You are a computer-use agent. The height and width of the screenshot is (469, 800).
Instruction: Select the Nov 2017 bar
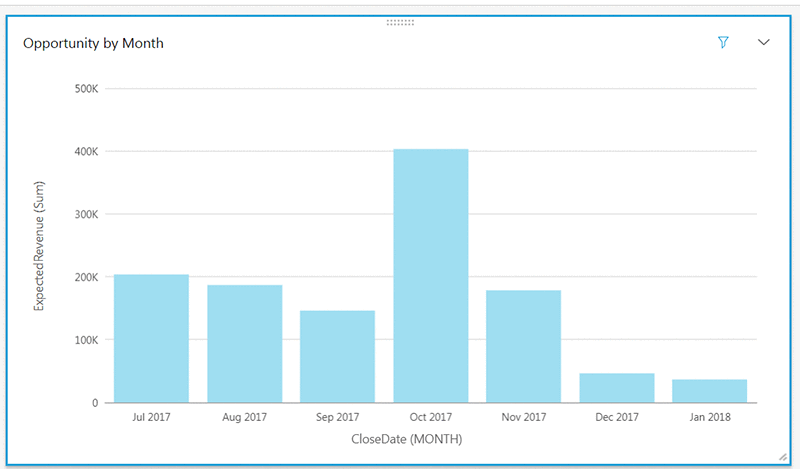click(x=523, y=347)
